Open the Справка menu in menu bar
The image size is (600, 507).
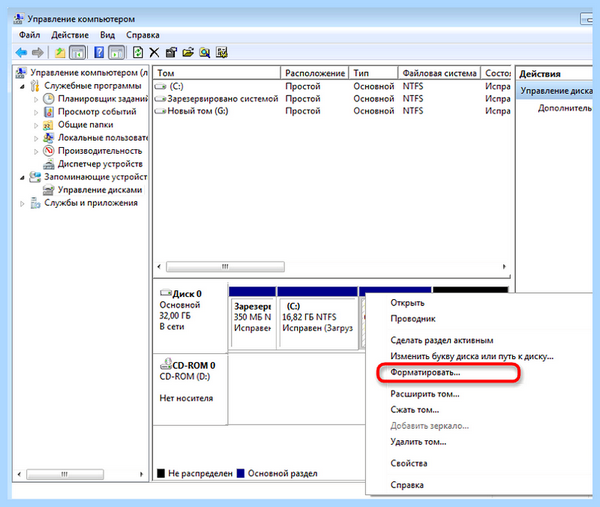pos(143,35)
